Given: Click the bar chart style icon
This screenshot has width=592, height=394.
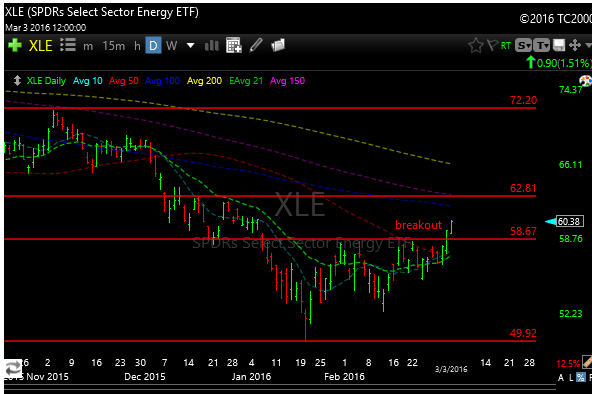Looking at the screenshot, I should pos(211,46).
